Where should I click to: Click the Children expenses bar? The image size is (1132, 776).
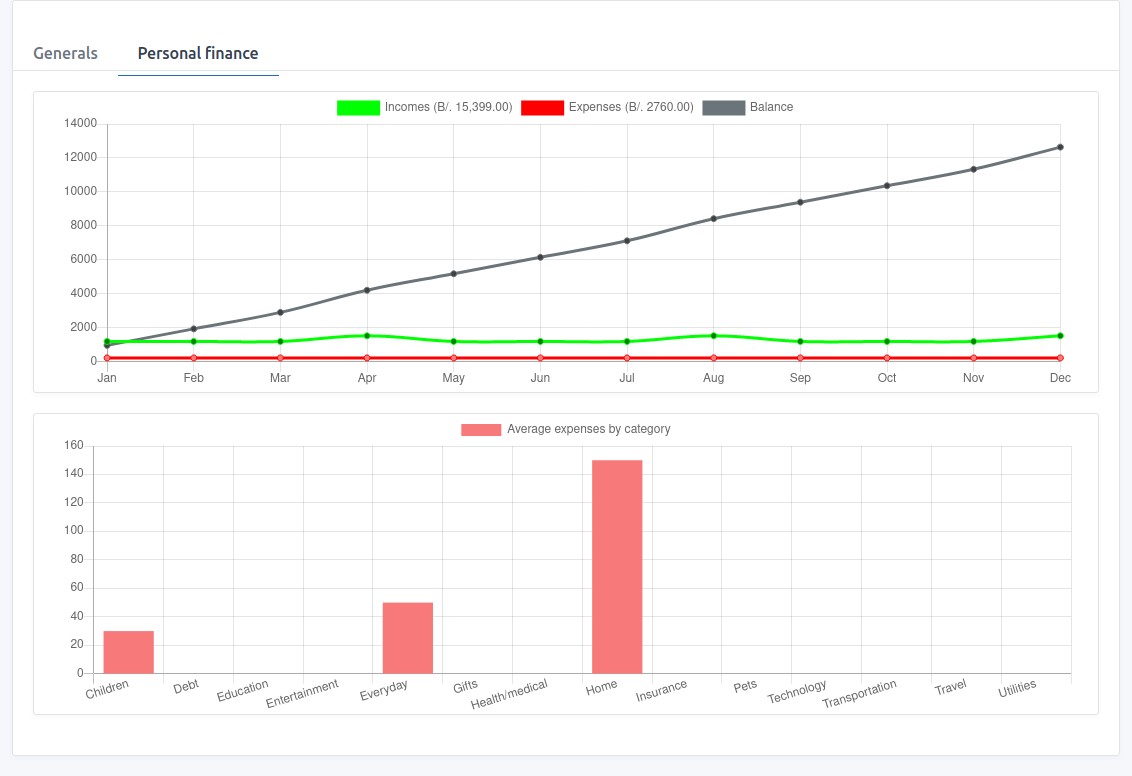pos(128,652)
